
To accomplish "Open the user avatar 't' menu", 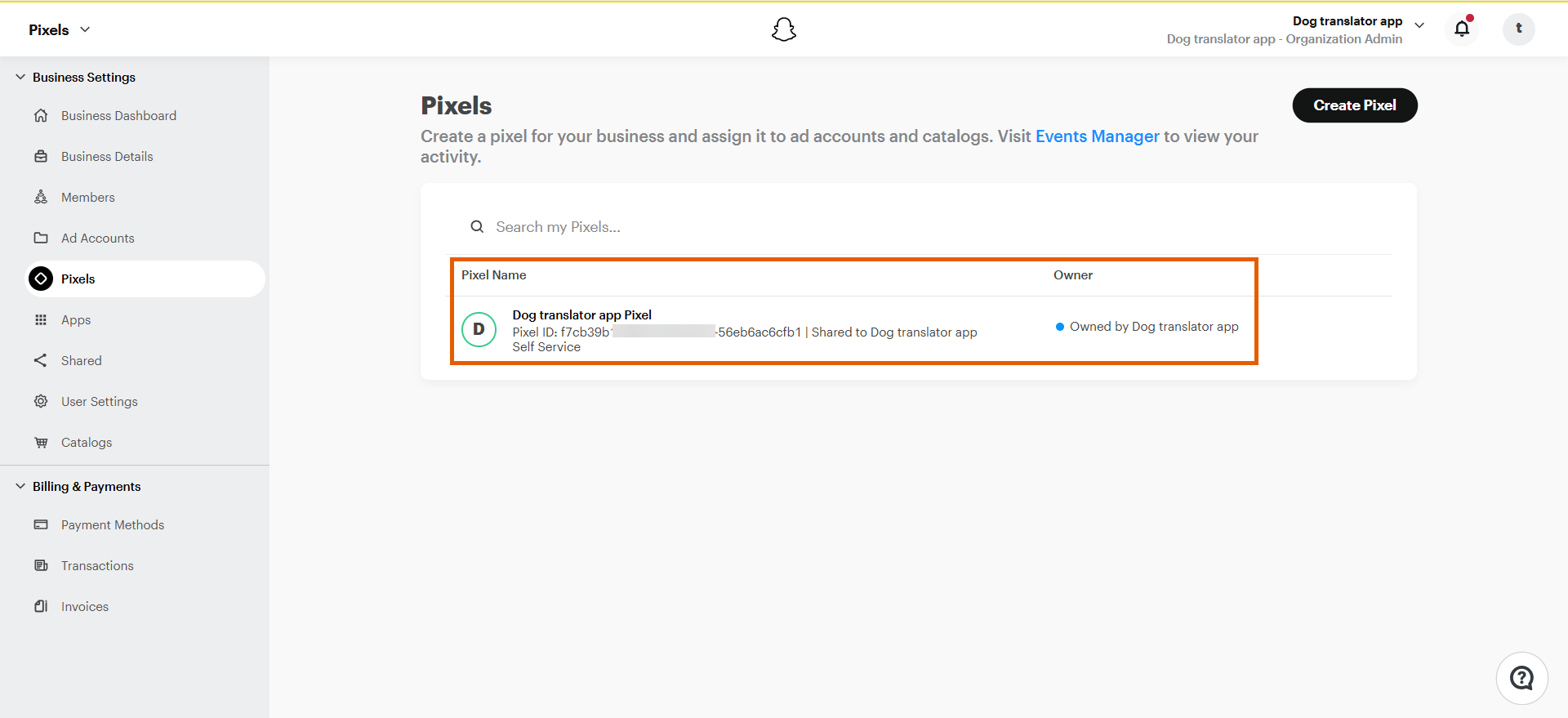I will [1519, 29].
